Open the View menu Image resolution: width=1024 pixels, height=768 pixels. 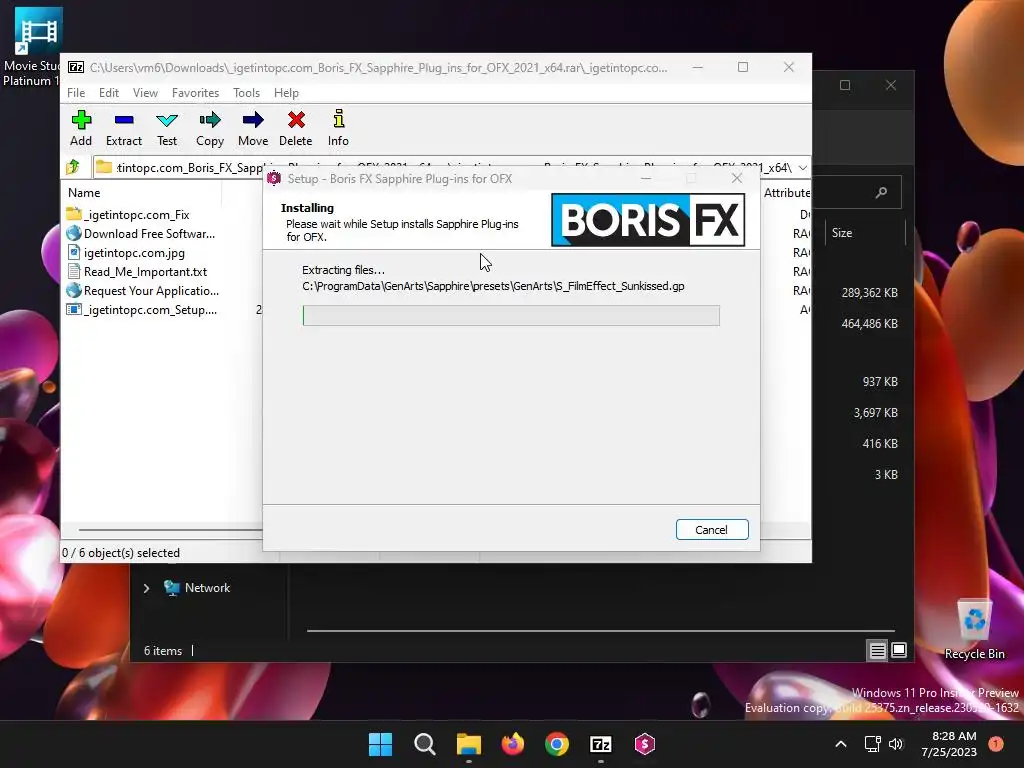click(x=145, y=93)
